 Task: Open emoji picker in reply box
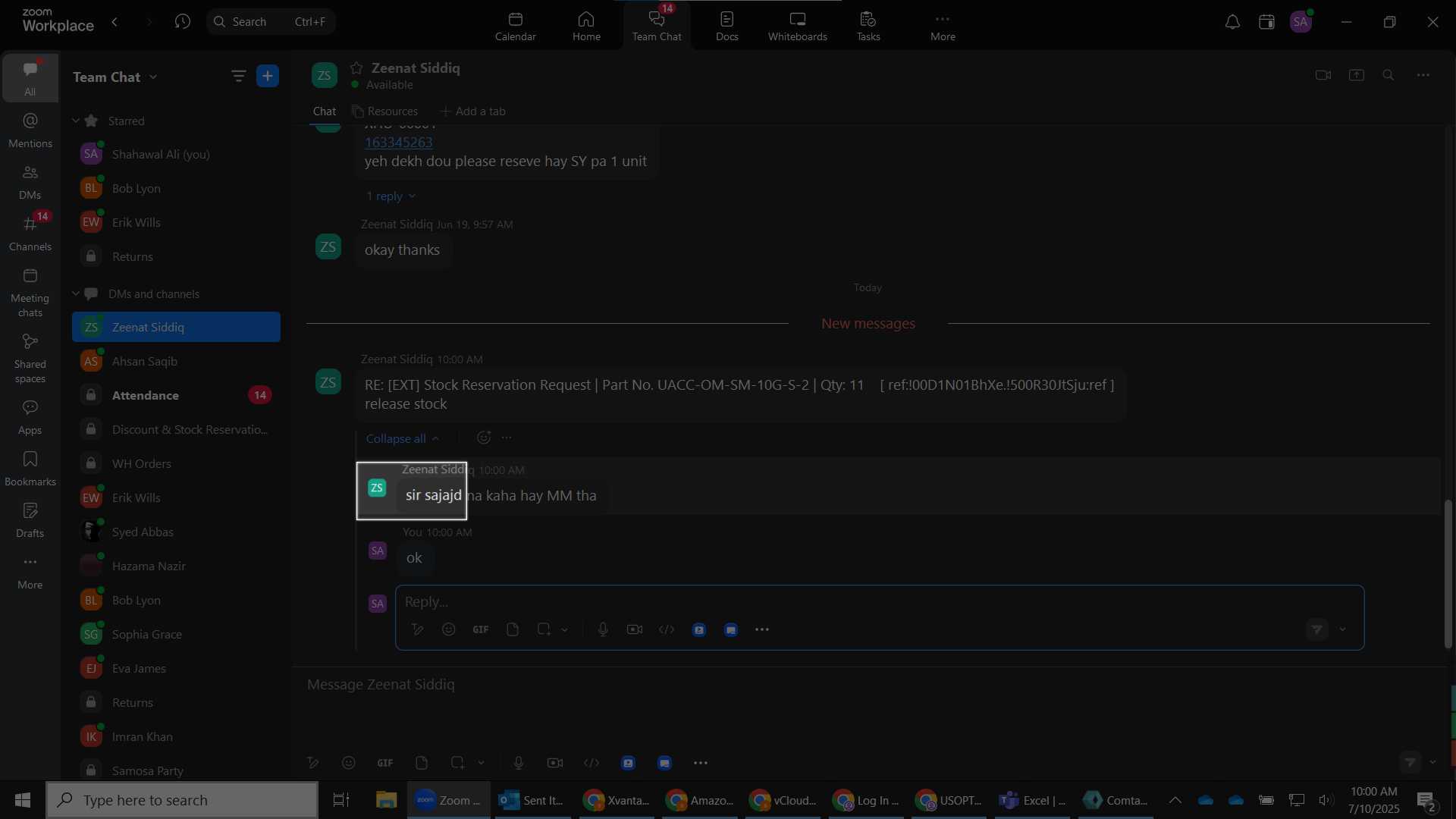pyautogui.click(x=449, y=629)
